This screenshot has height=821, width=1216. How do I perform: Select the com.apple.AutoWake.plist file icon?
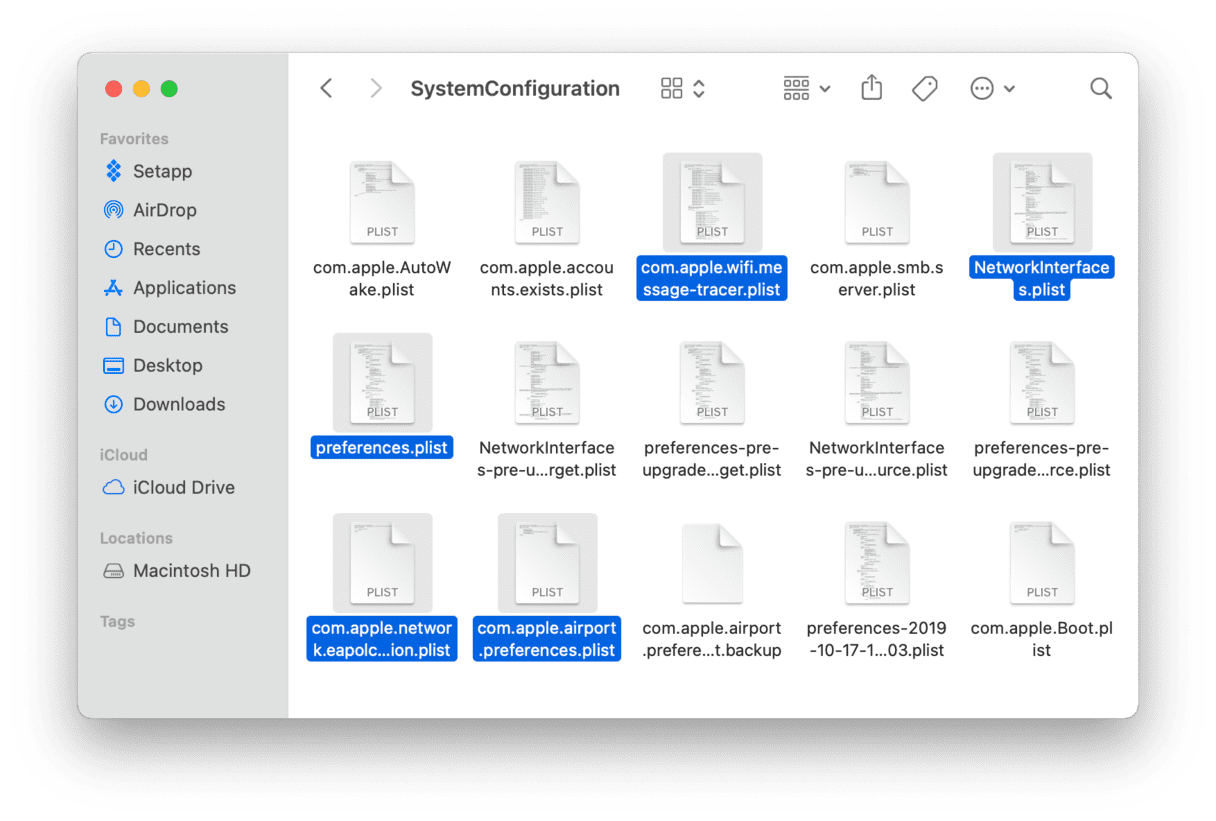pos(382,202)
